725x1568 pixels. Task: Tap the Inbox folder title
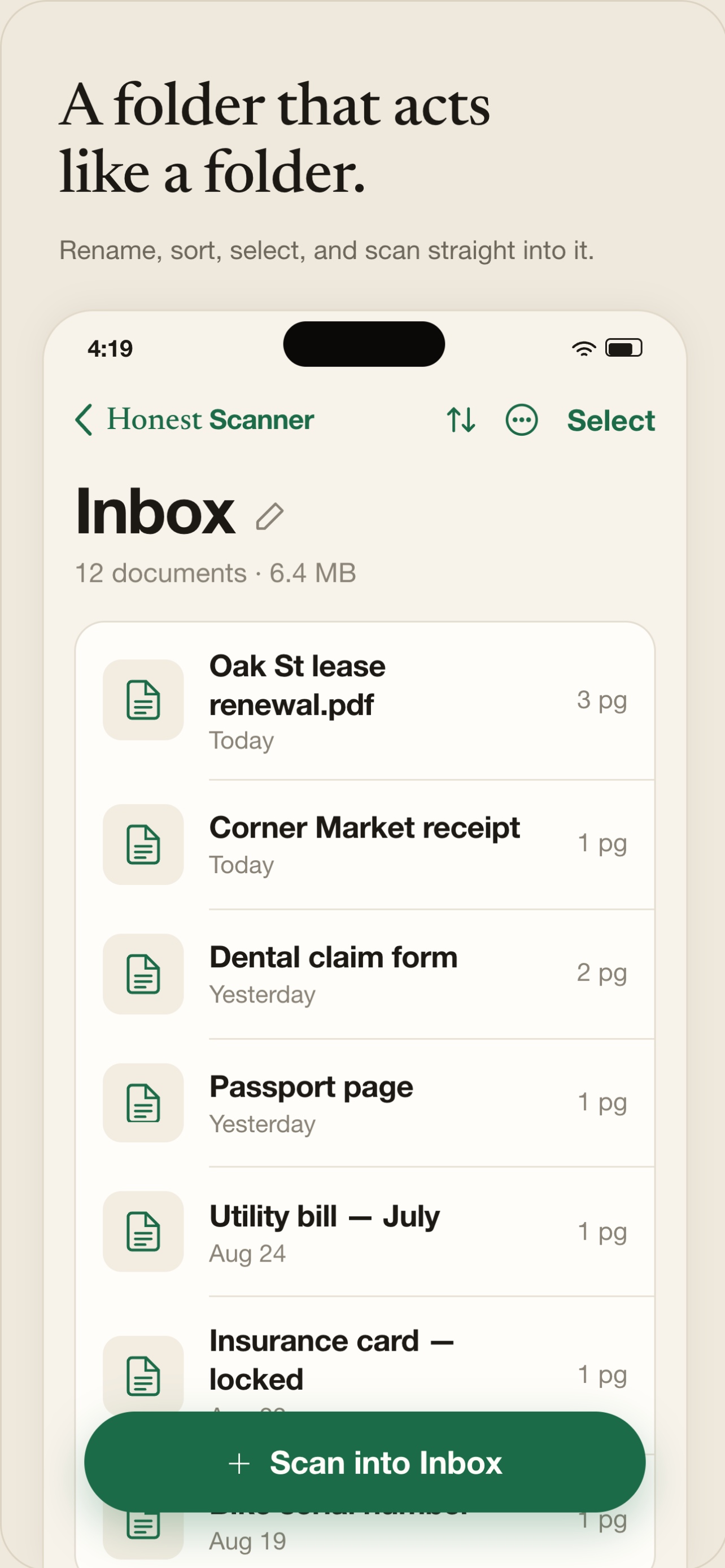click(x=155, y=512)
